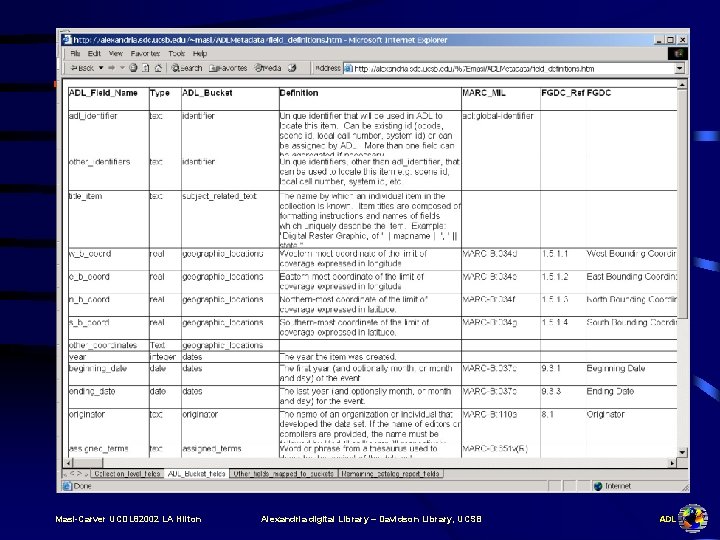Click the Internet zone globe in the status bar

click(598, 486)
